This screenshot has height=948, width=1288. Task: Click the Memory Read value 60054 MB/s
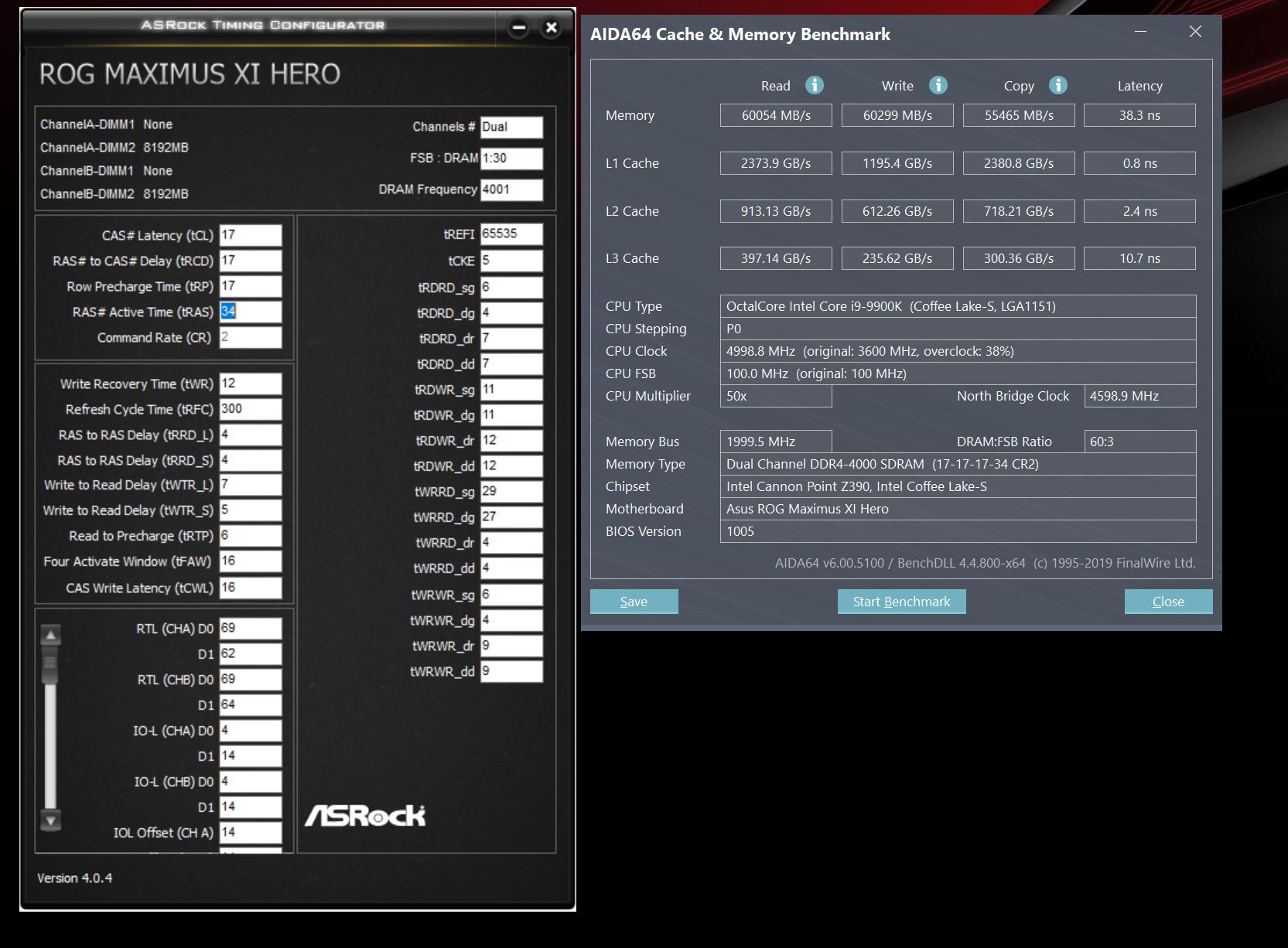(776, 115)
